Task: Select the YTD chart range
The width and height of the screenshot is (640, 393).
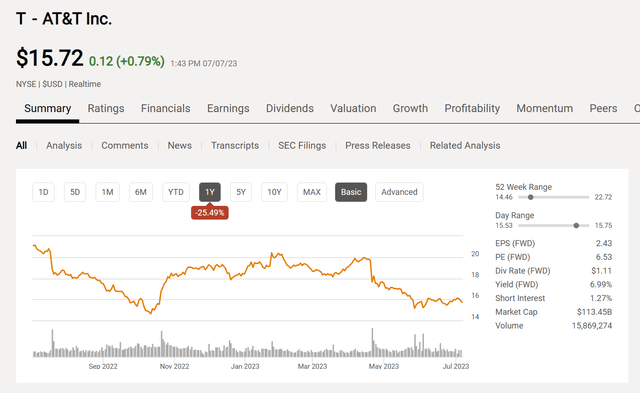Action: tap(176, 192)
